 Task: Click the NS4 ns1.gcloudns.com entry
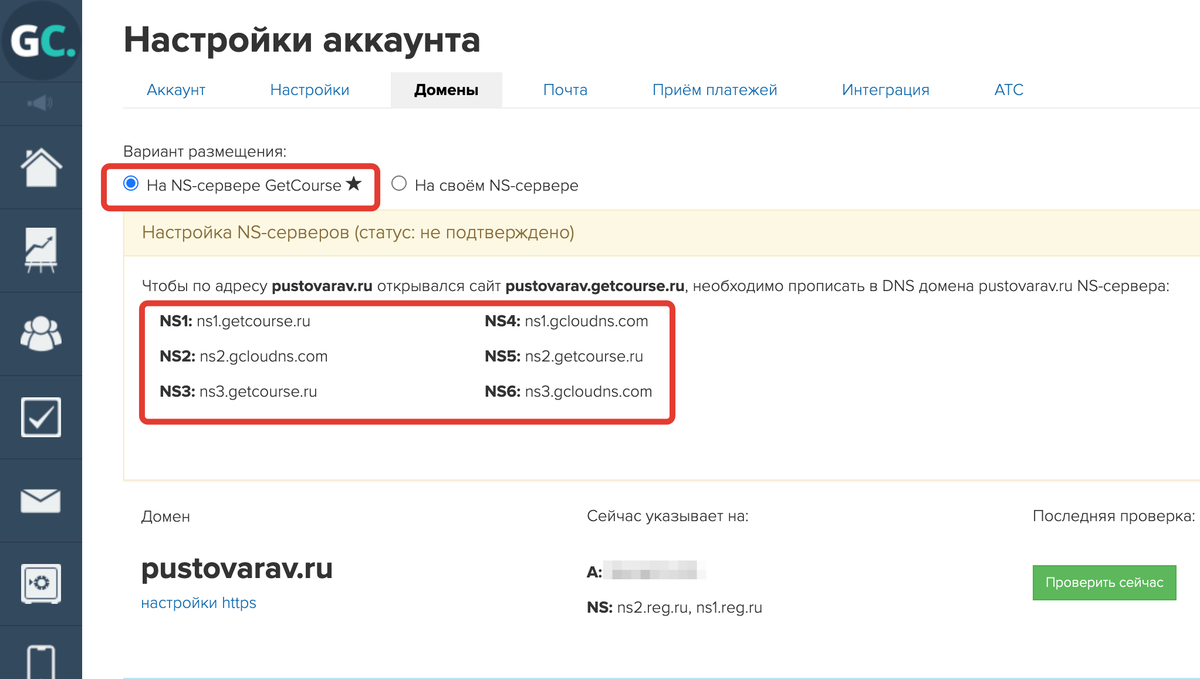coord(567,321)
